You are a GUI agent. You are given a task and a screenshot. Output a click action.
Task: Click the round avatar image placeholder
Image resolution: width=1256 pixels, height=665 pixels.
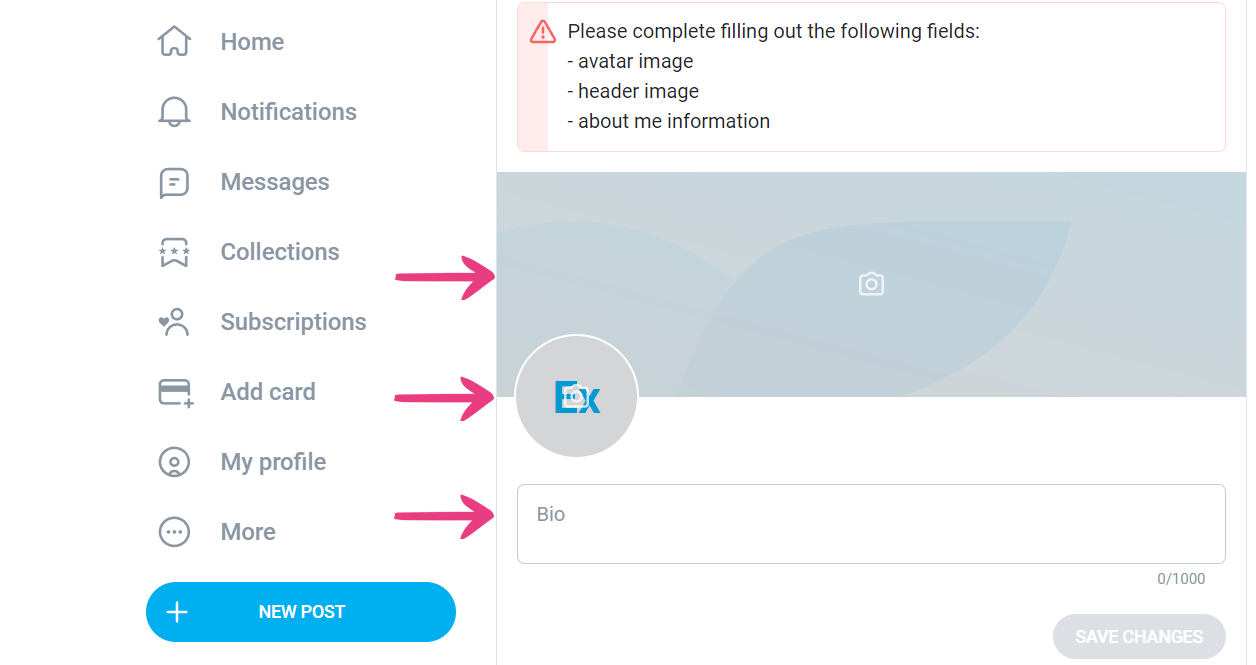576,396
